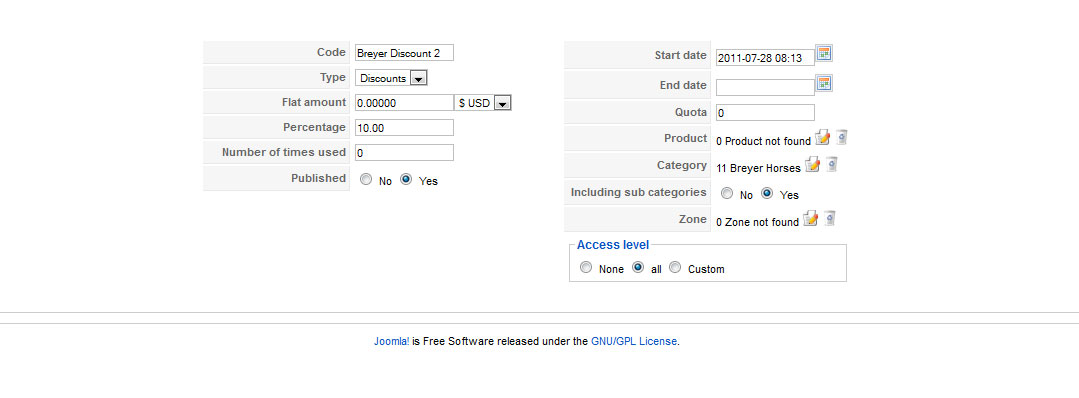This screenshot has width=1079, height=398.
Task: Set Published to No
Action: (x=366, y=179)
